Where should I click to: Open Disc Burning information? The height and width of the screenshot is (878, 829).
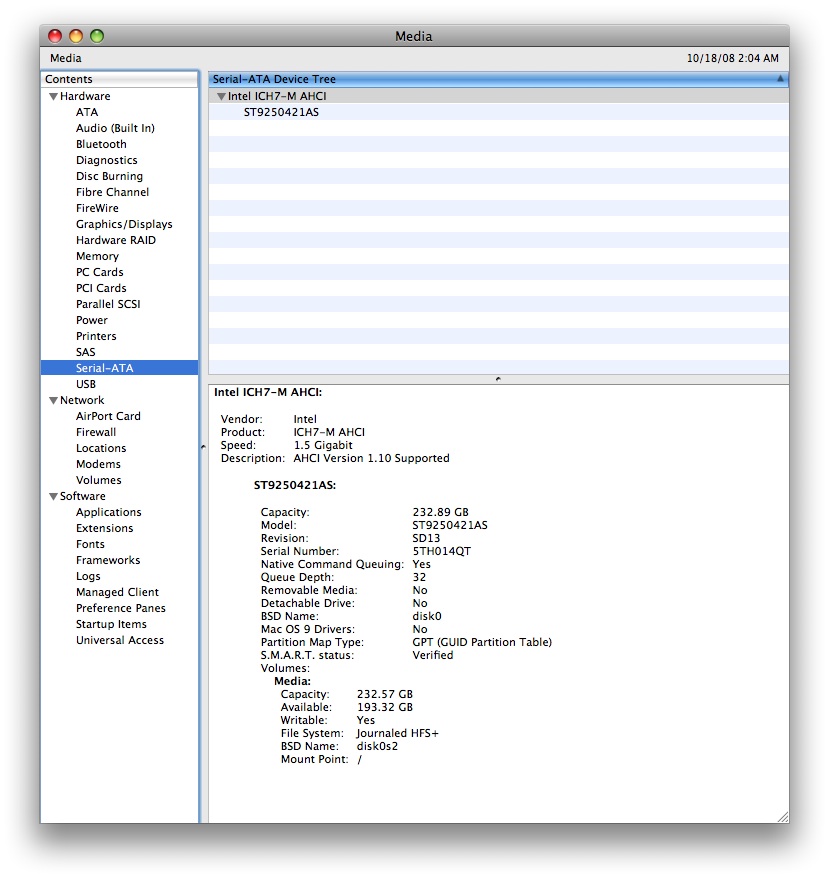(x=109, y=176)
